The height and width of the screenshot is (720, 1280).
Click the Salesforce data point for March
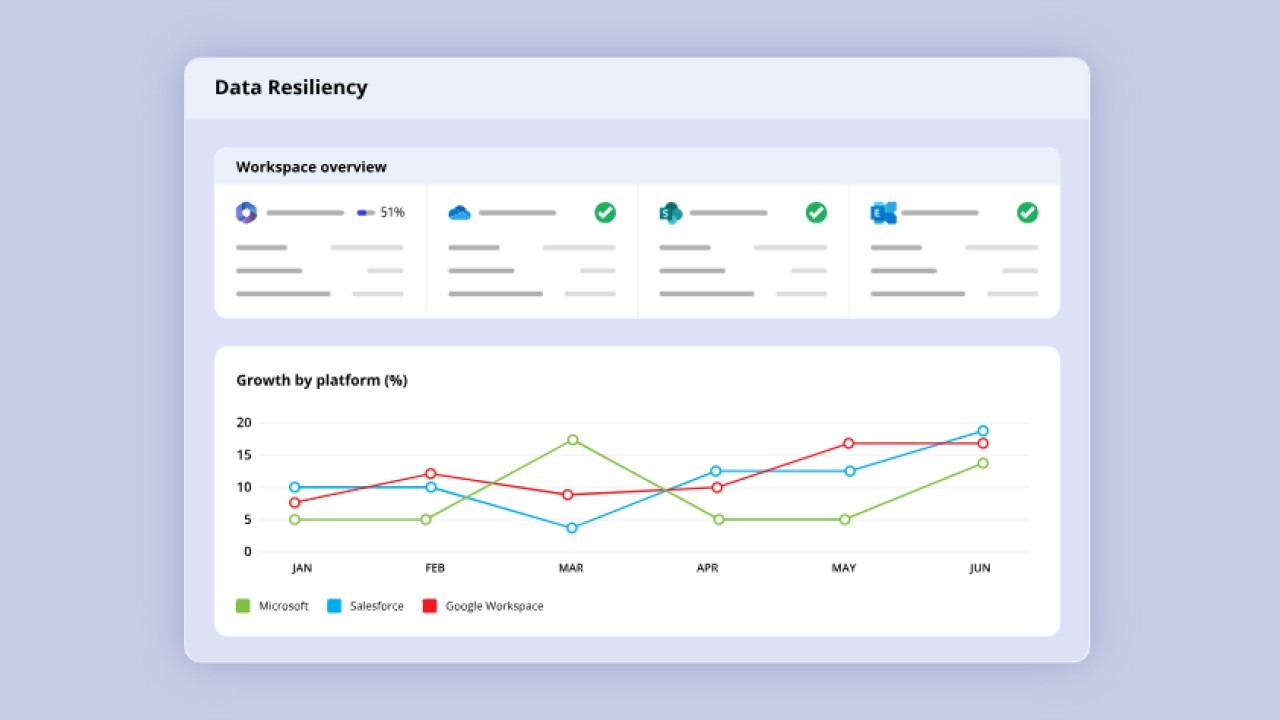(572, 528)
